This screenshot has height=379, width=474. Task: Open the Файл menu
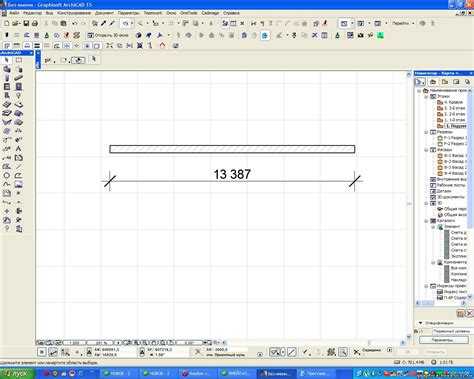(14, 13)
